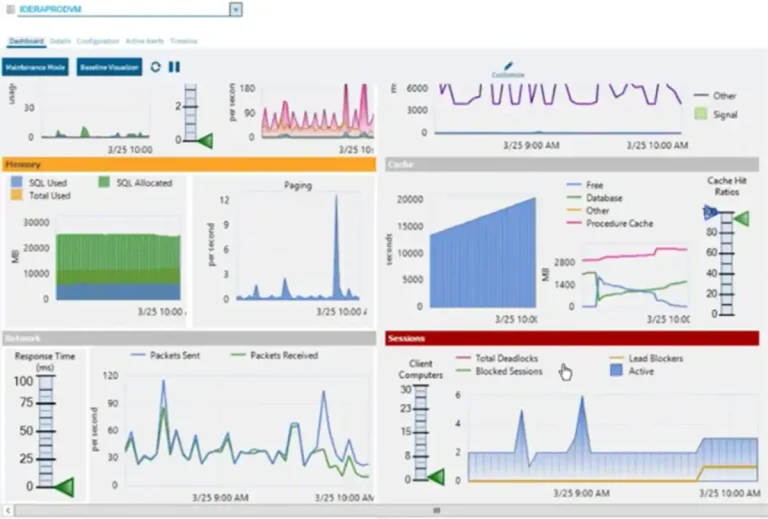Click the Response Time (ms) gauge label
This screenshot has width=768, height=519.
tap(45, 361)
